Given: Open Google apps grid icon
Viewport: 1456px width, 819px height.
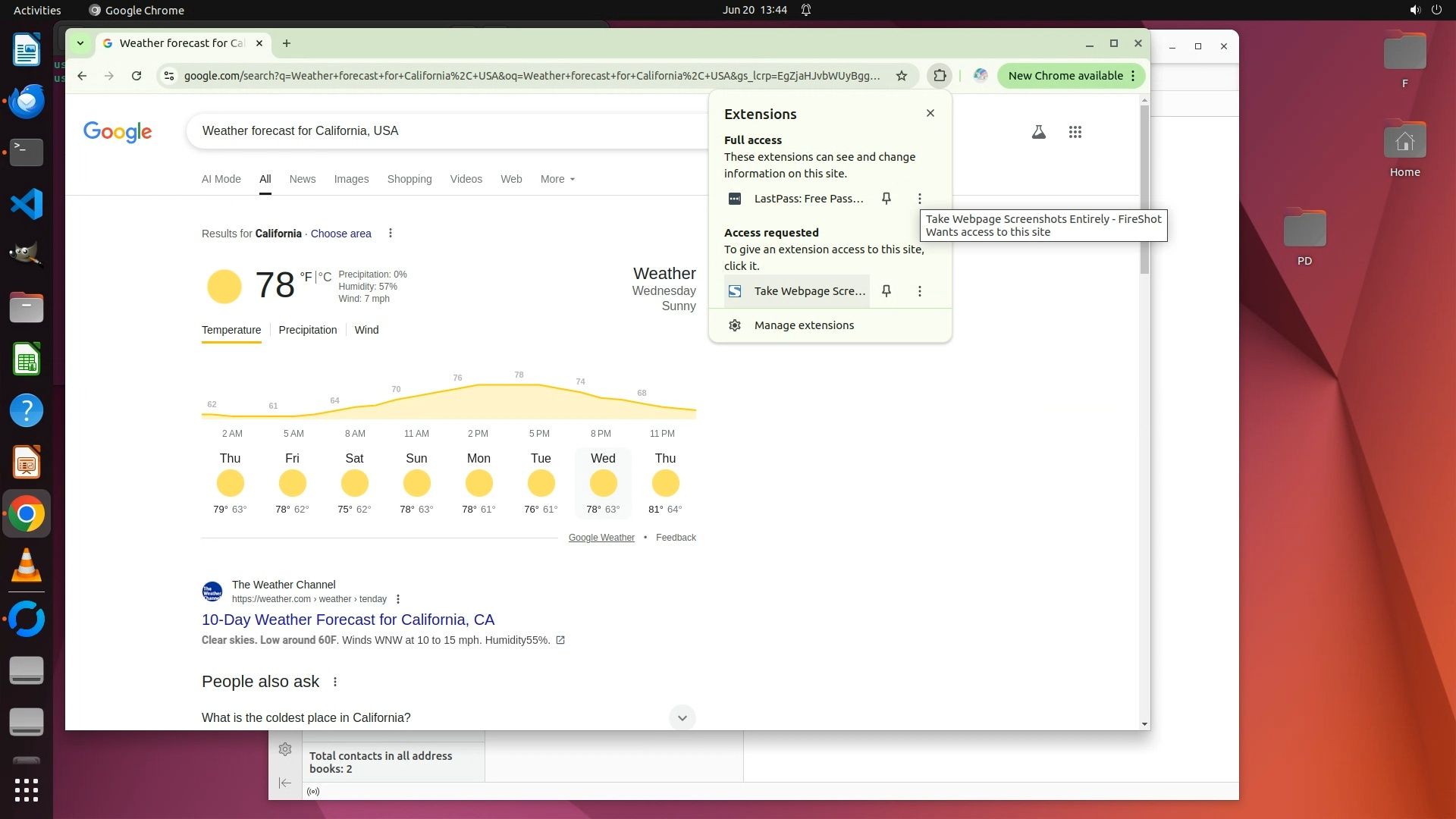Looking at the screenshot, I should (x=1075, y=132).
